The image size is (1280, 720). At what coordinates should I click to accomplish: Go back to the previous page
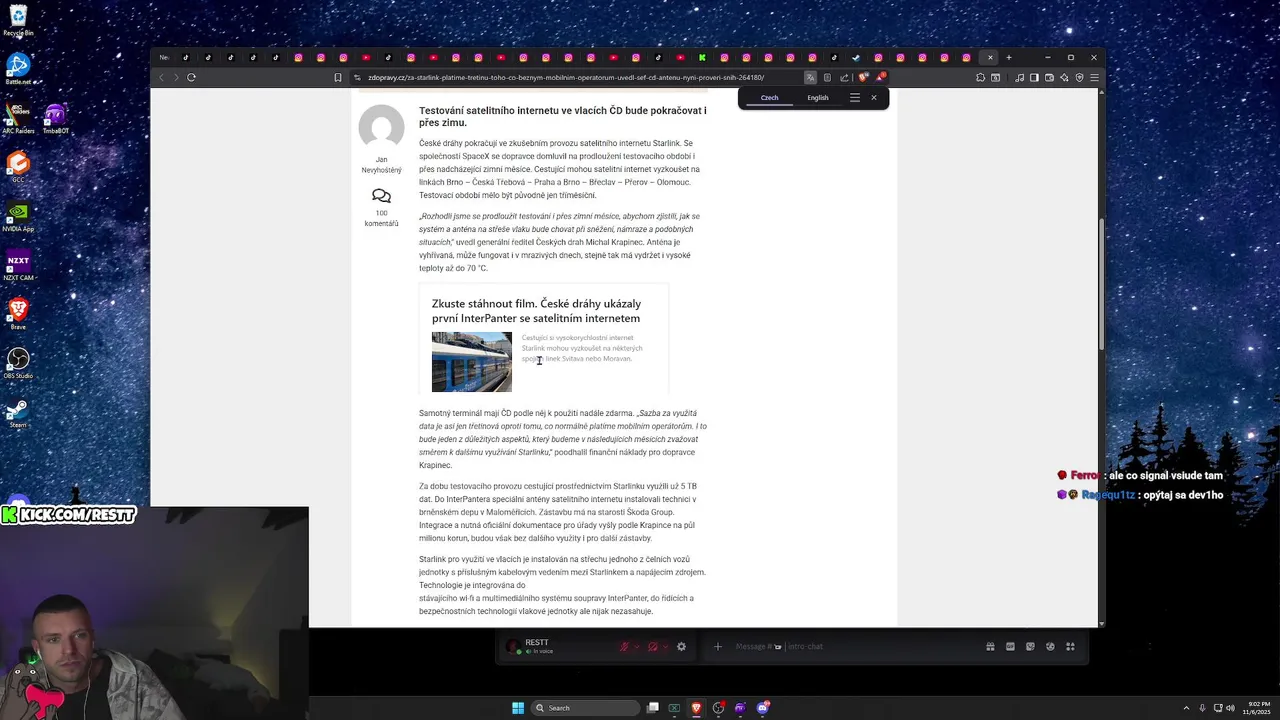click(x=161, y=77)
